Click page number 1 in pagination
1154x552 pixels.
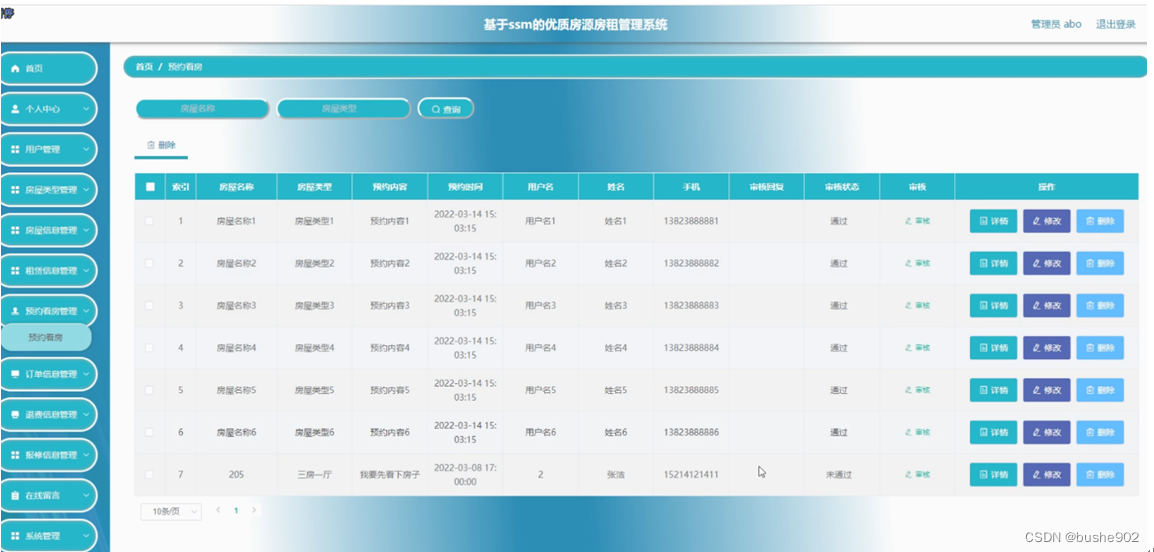(x=236, y=510)
